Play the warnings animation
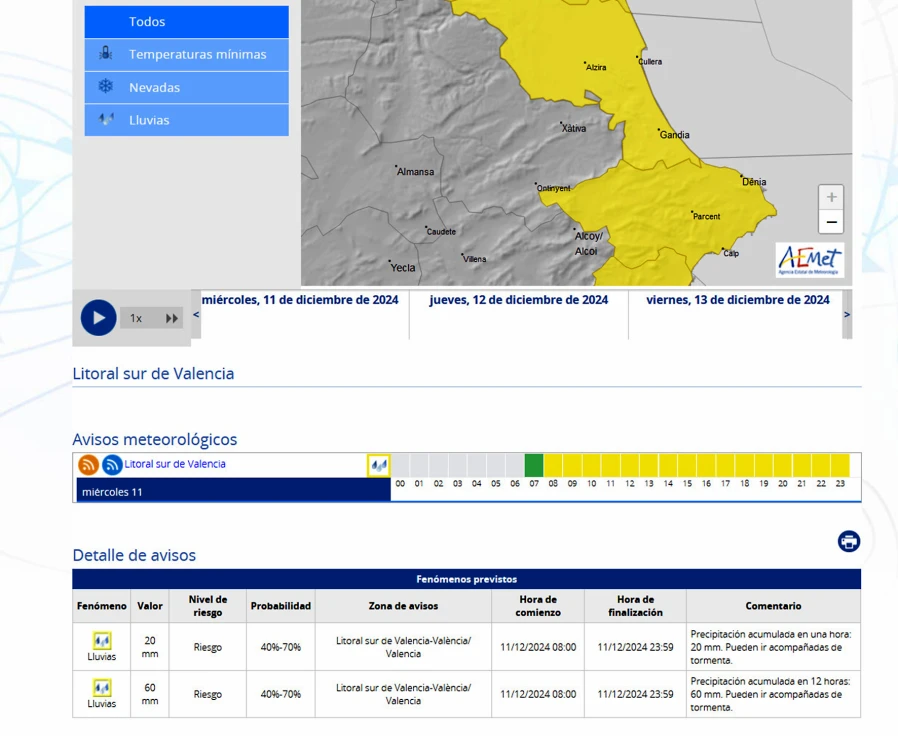 (x=99, y=318)
